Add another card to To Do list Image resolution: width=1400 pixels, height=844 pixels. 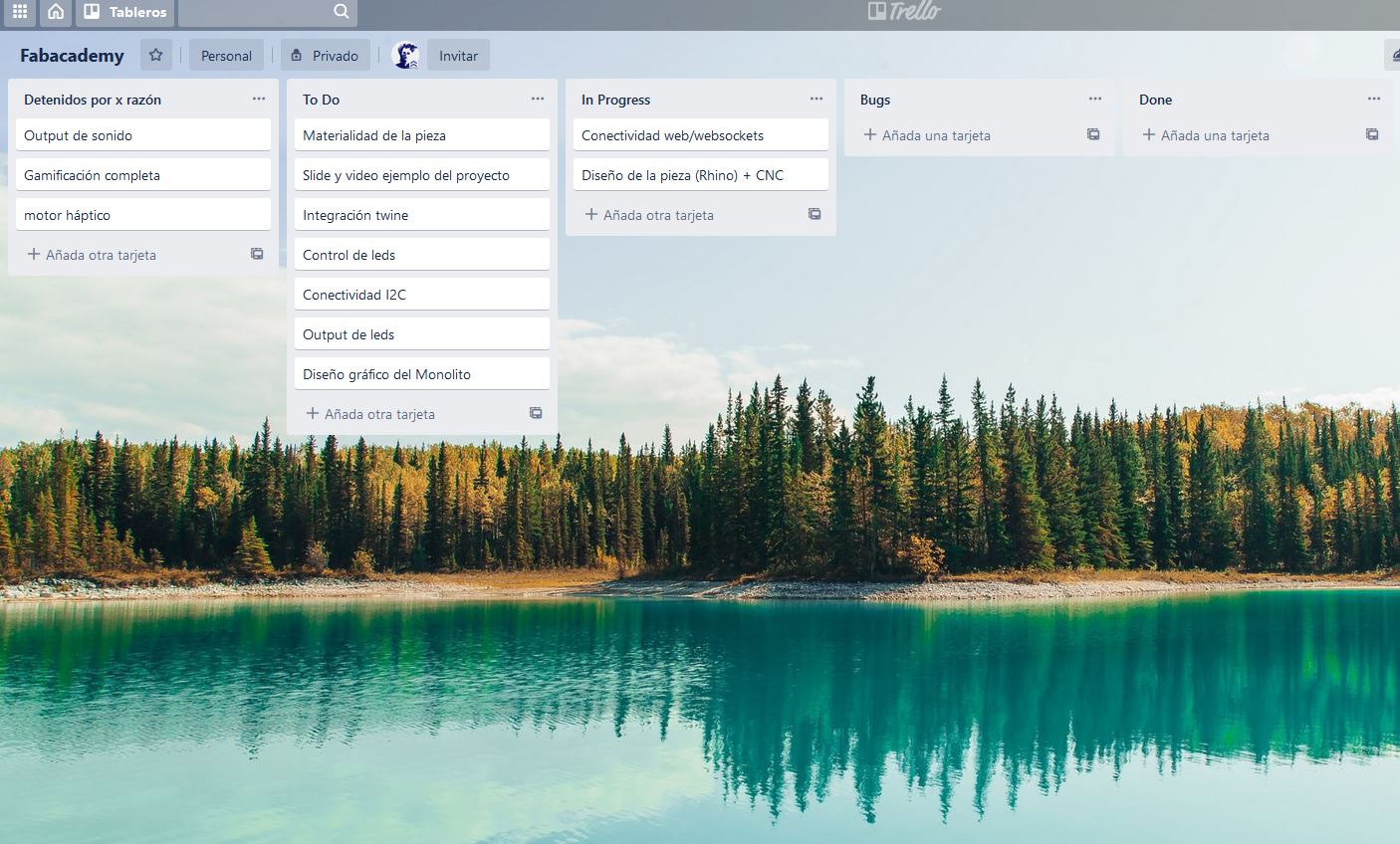(x=370, y=414)
